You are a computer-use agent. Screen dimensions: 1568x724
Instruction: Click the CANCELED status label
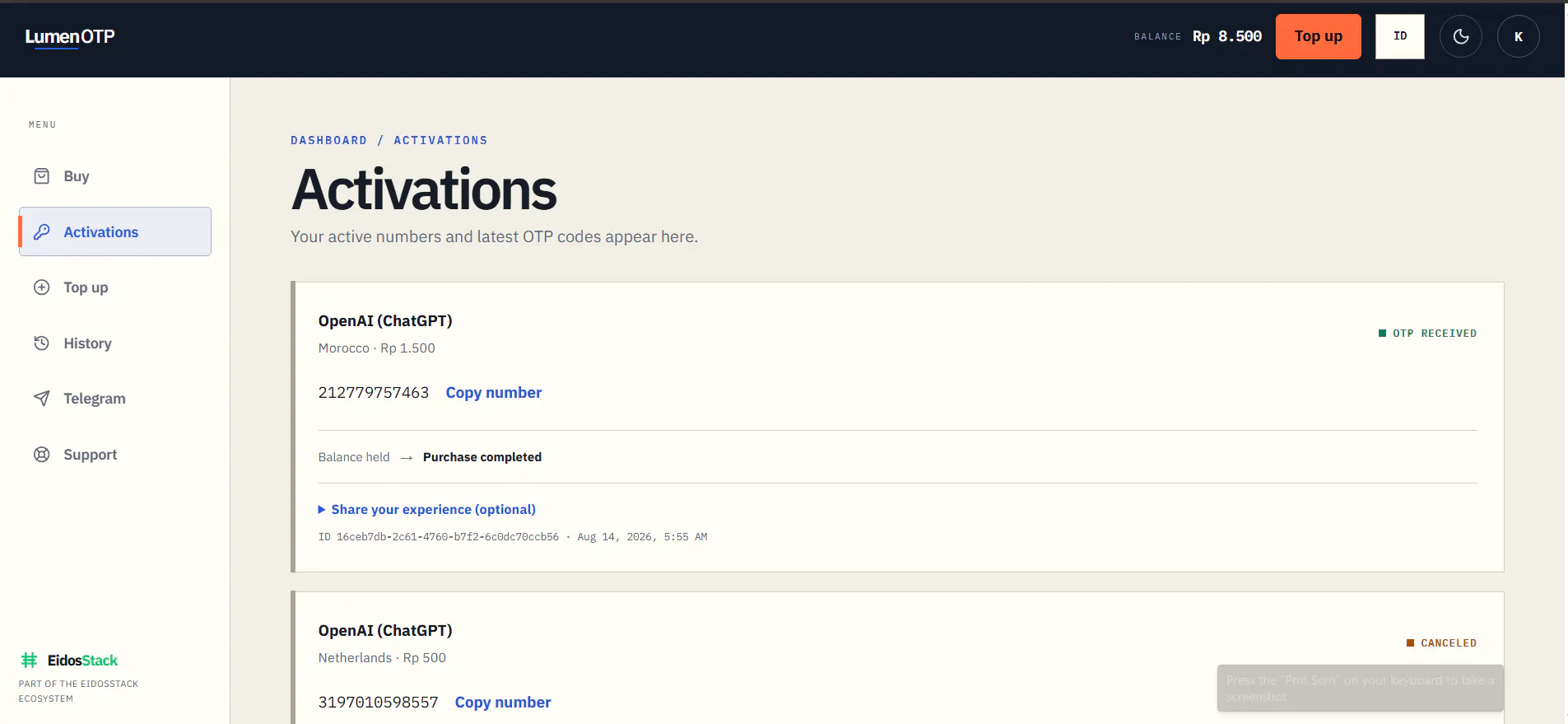(x=1442, y=642)
